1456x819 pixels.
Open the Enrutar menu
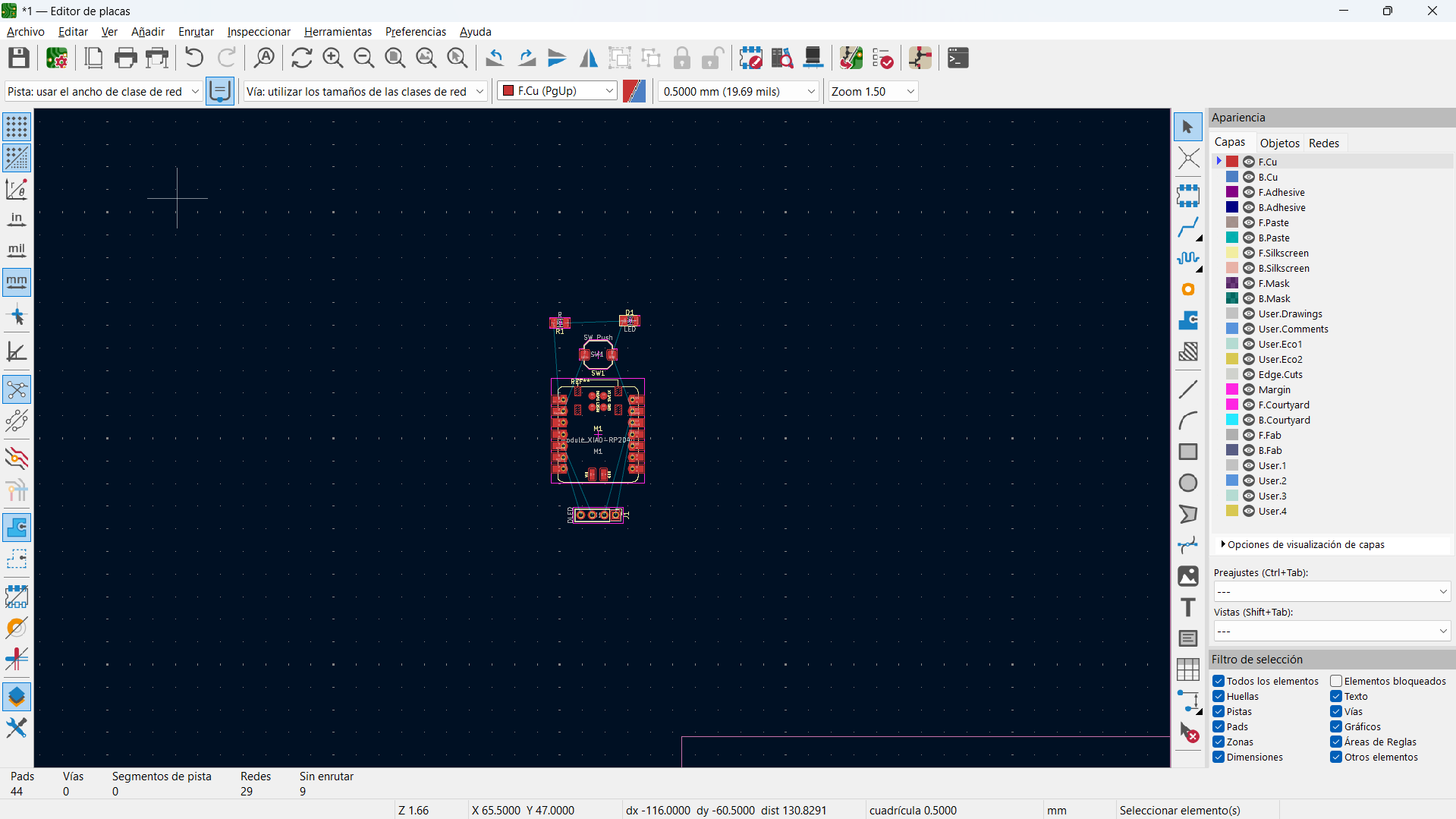[x=196, y=32]
